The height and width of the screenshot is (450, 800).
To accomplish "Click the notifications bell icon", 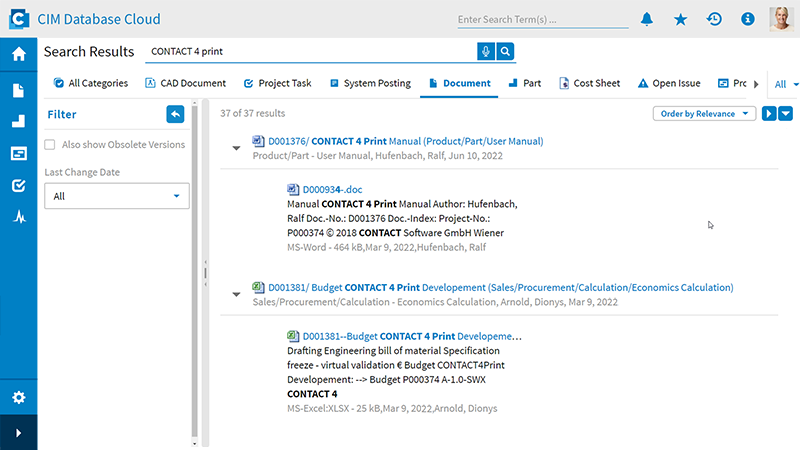I will [x=647, y=19].
